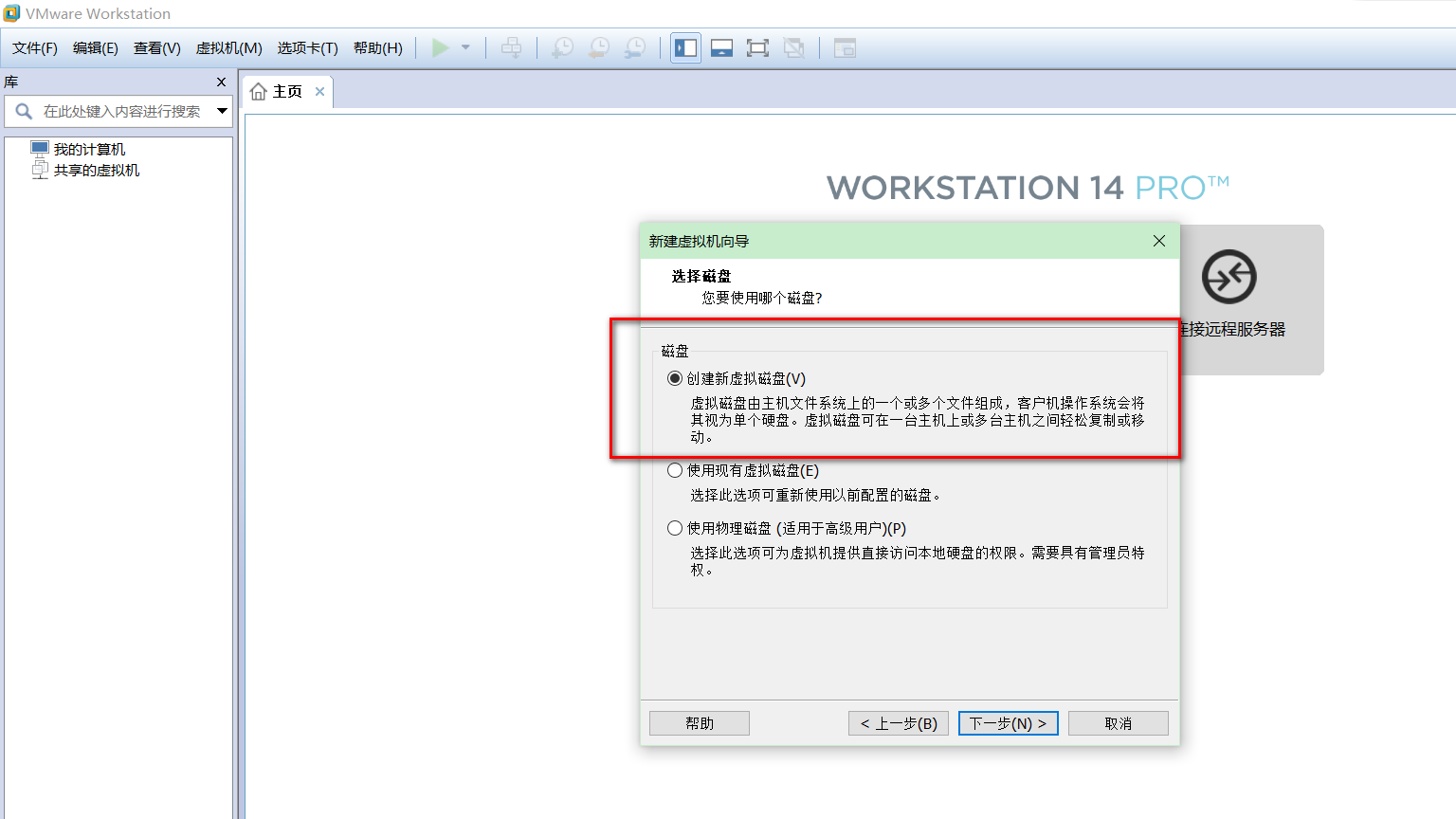1456x819 pixels.
Task: Select 创建新虚拟磁盘(V) radio button
Action: pos(675,377)
